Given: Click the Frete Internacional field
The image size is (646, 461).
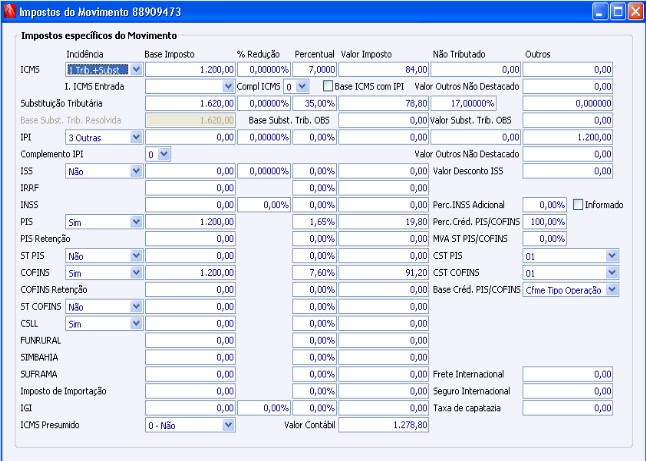Looking at the screenshot, I should click(568, 374).
